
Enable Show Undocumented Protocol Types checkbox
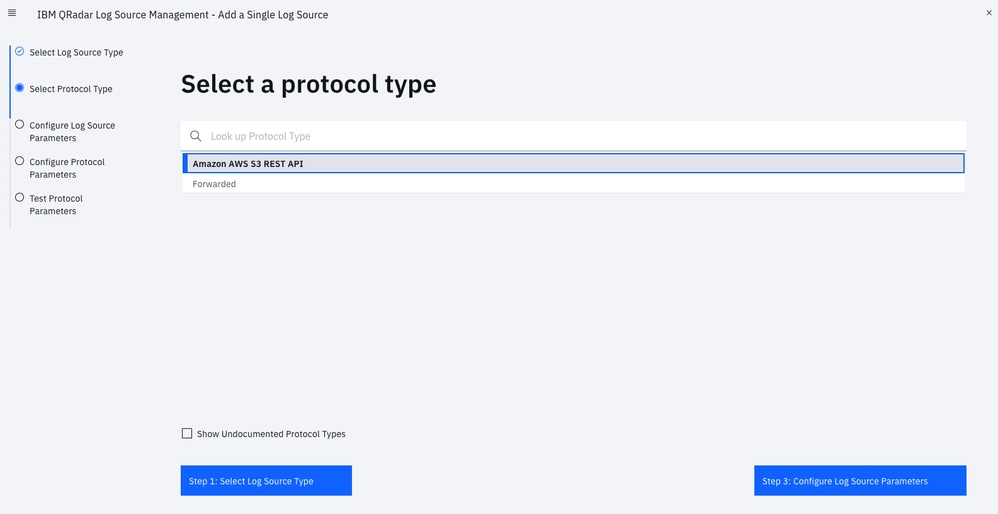coord(187,433)
